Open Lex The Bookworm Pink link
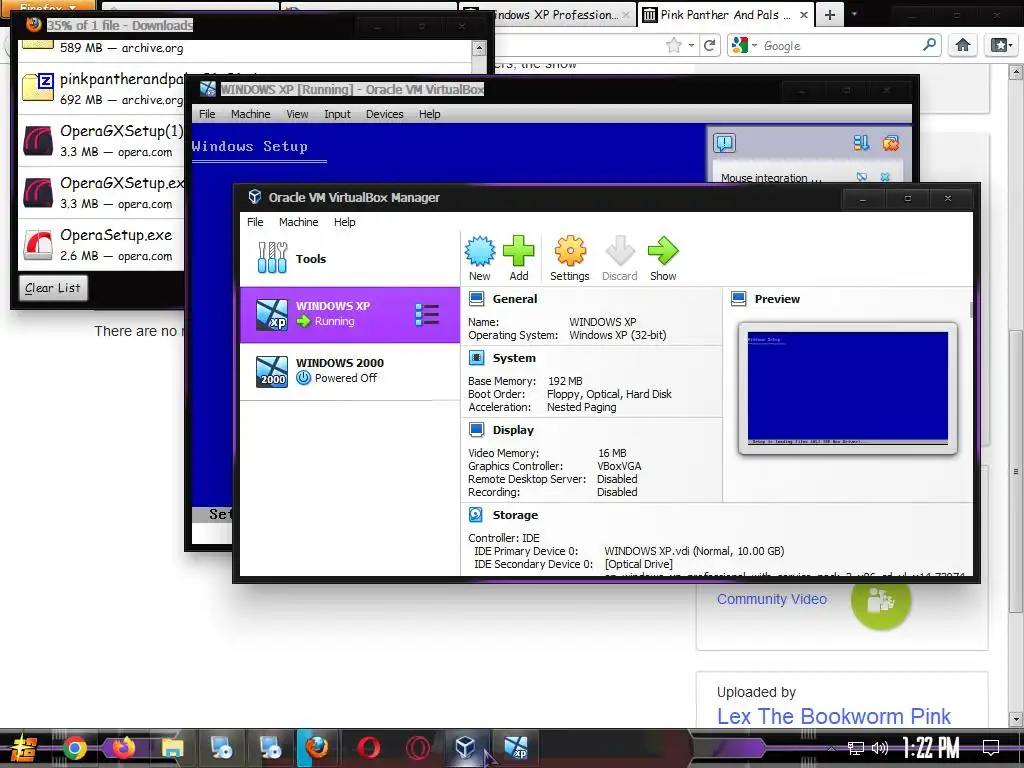The height and width of the screenshot is (768, 1024). click(x=833, y=716)
